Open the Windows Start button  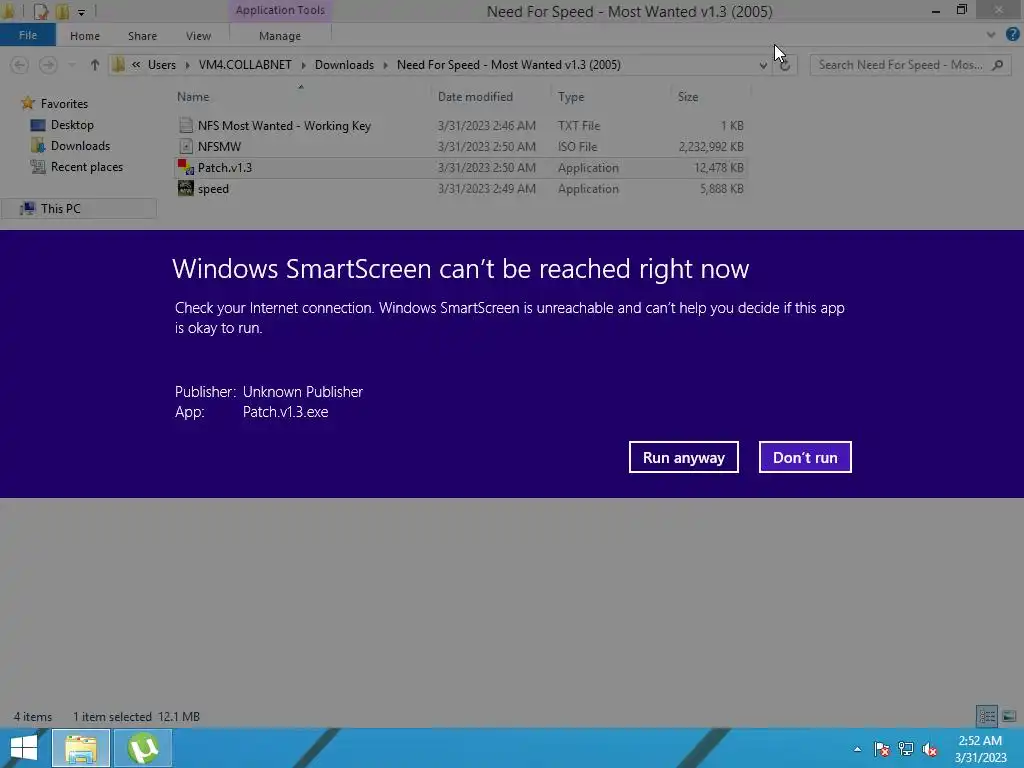pos(24,748)
